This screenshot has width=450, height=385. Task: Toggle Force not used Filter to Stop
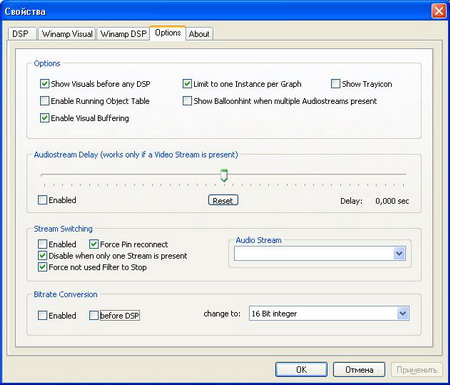(x=42, y=267)
